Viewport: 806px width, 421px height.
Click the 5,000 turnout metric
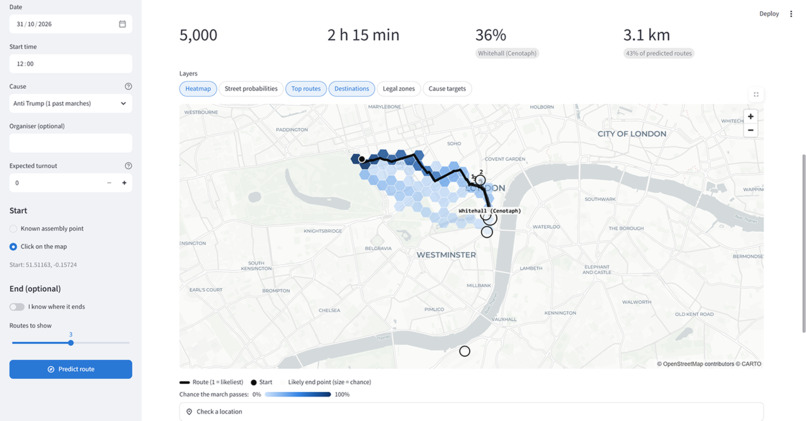[x=198, y=35]
